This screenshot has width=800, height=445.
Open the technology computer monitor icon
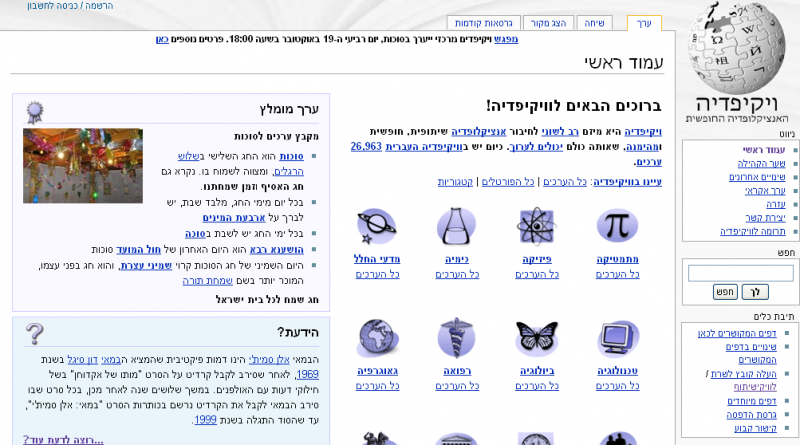click(617, 338)
